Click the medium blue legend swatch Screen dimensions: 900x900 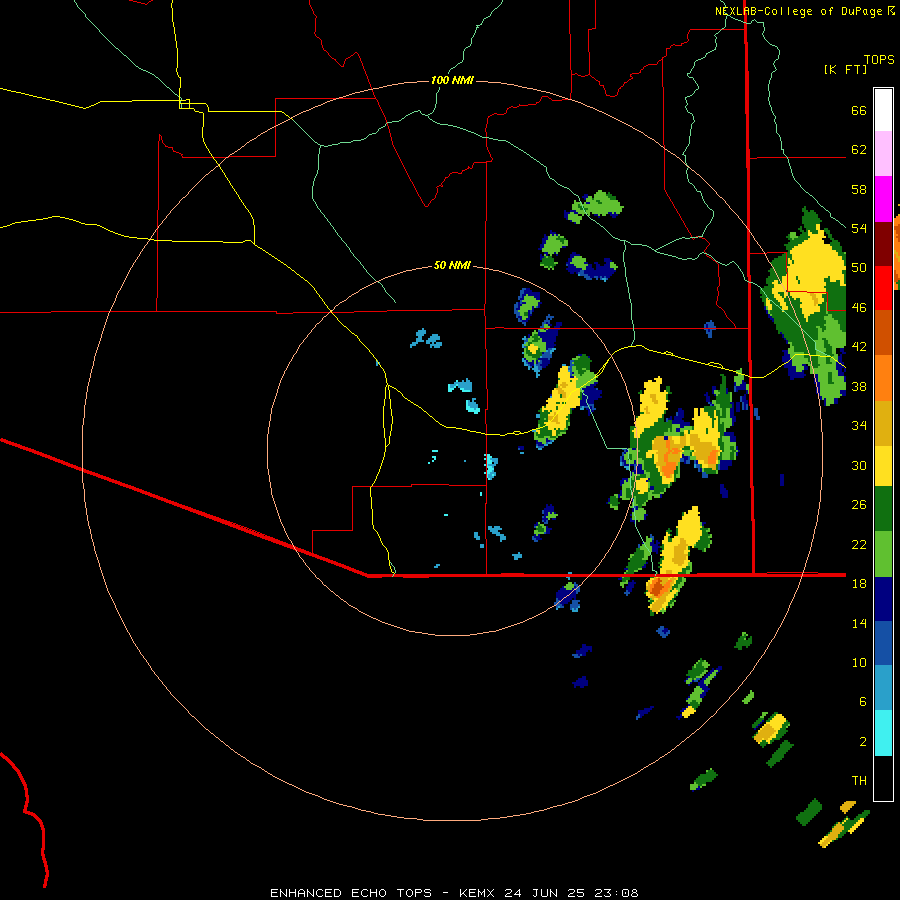click(883, 643)
